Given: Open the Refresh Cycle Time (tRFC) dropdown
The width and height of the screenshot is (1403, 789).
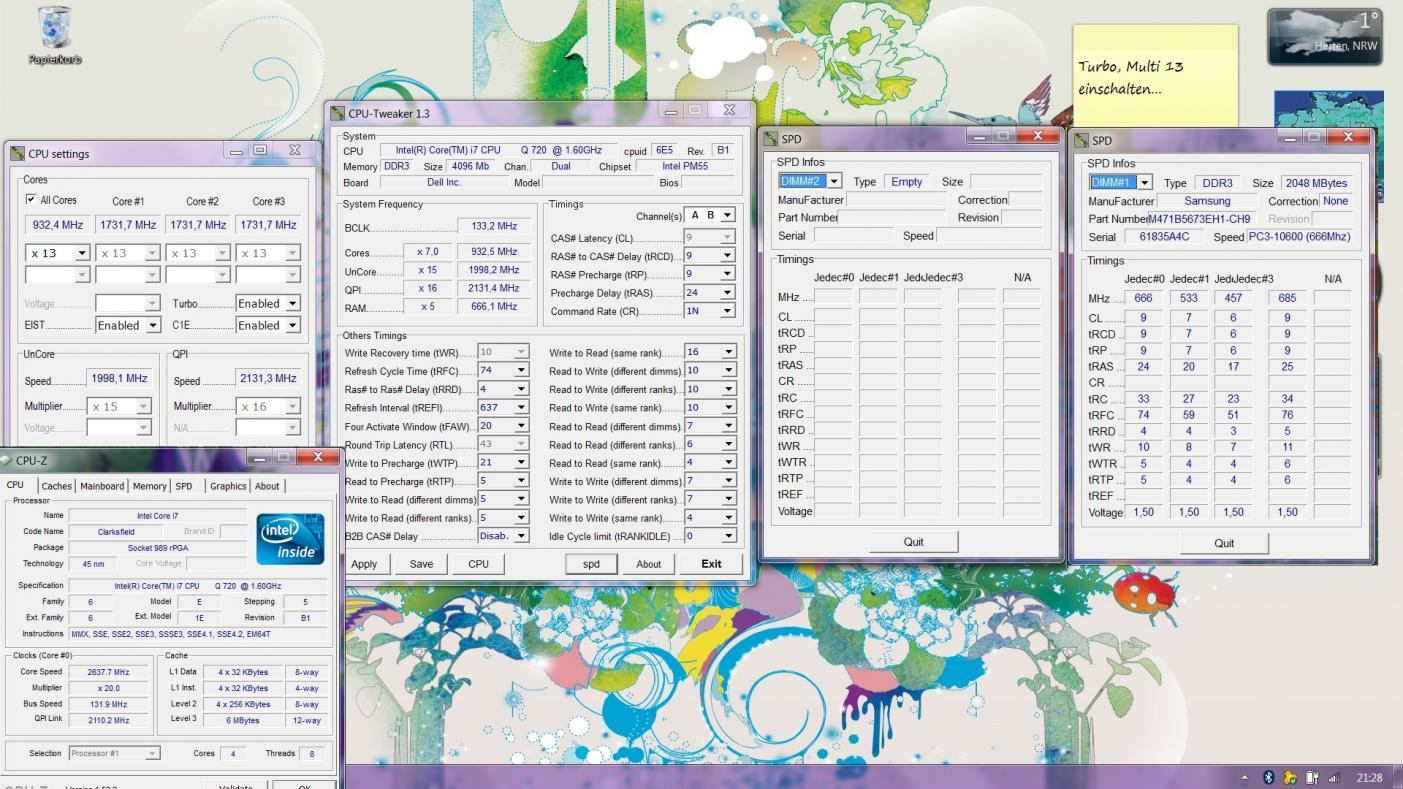Looking at the screenshot, I should [521, 371].
